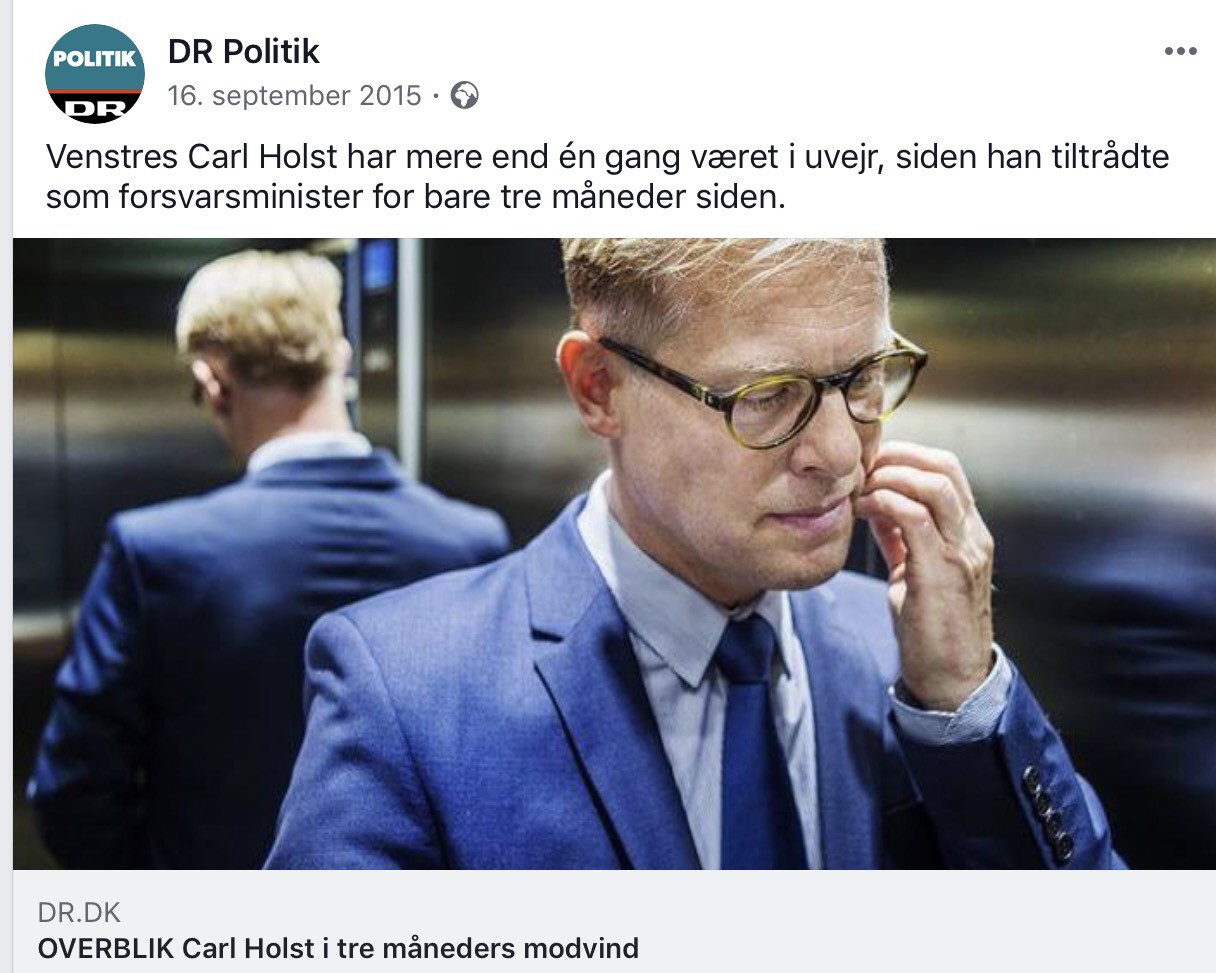Click the post text about Venstres Carl Holst
Image resolution: width=1216 pixels, height=973 pixels.
(x=607, y=176)
